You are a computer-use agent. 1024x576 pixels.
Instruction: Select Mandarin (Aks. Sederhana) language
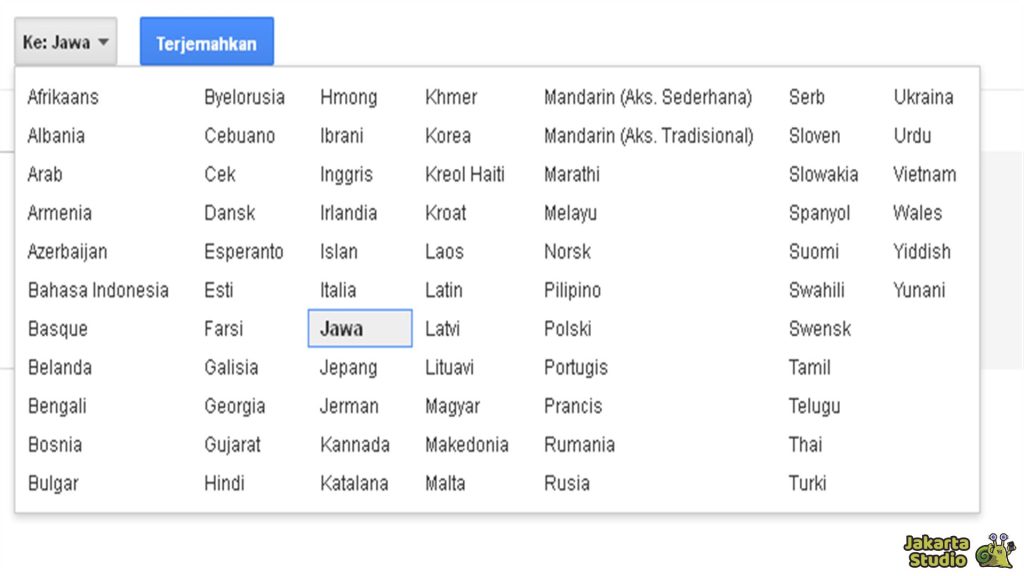(648, 97)
